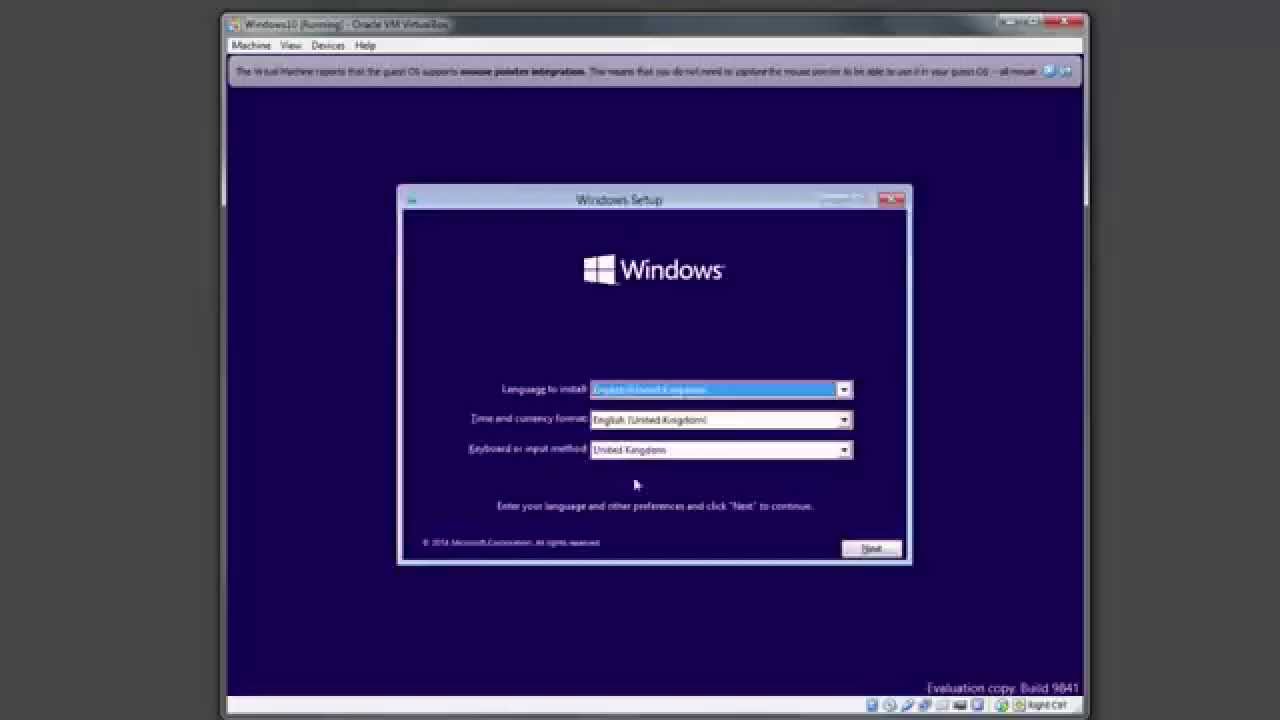This screenshot has height=720, width=1280.
Task: Click the Microsoft Corporation copyright text
Action: pos(511,542)
